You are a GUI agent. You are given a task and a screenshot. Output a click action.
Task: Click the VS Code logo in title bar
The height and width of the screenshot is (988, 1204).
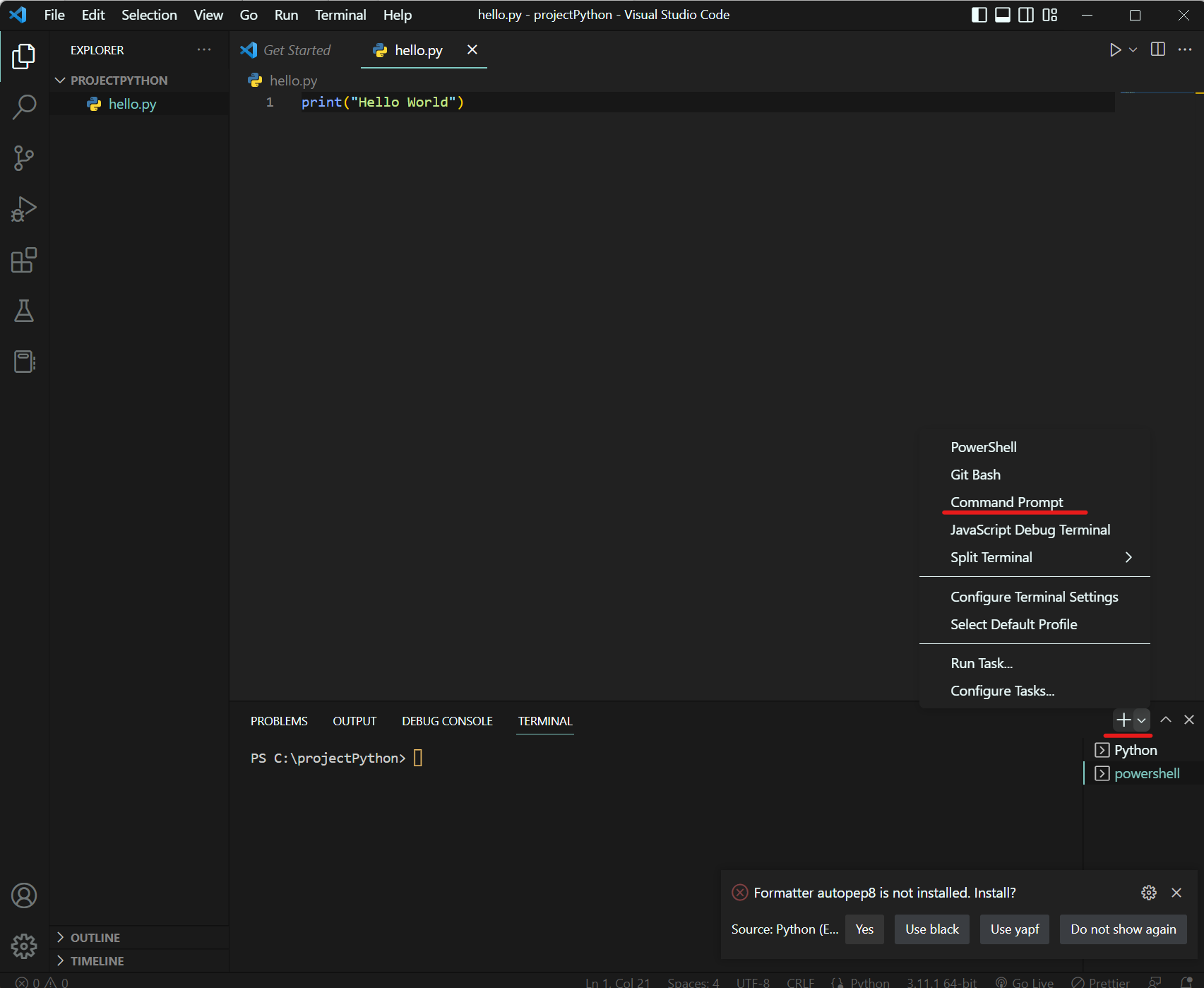18,15
